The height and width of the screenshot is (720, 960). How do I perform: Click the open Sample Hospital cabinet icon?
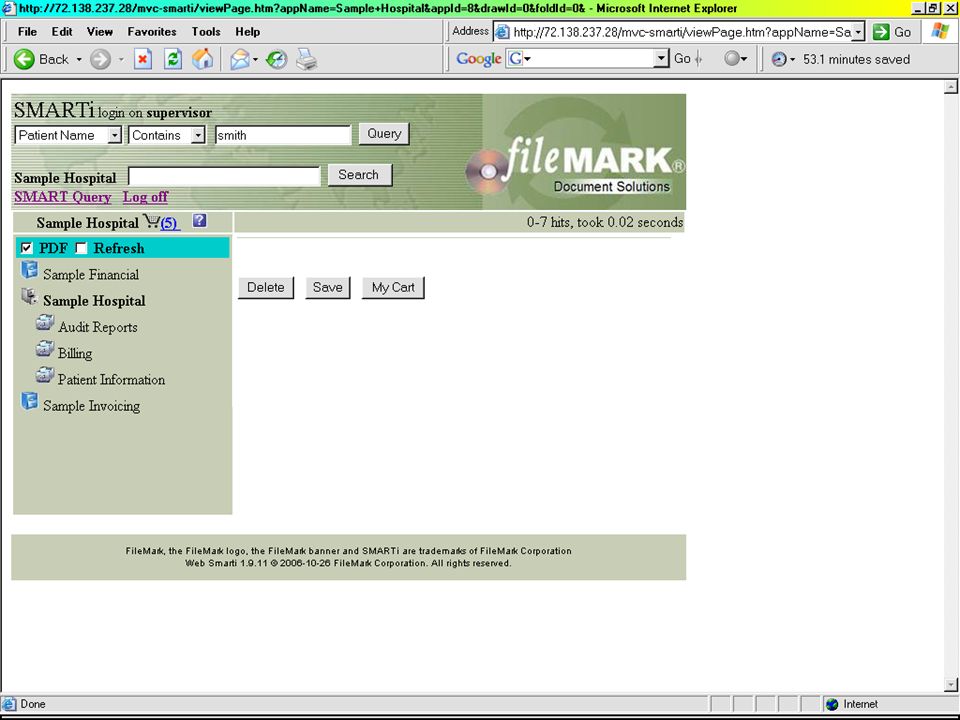(29, 296)
